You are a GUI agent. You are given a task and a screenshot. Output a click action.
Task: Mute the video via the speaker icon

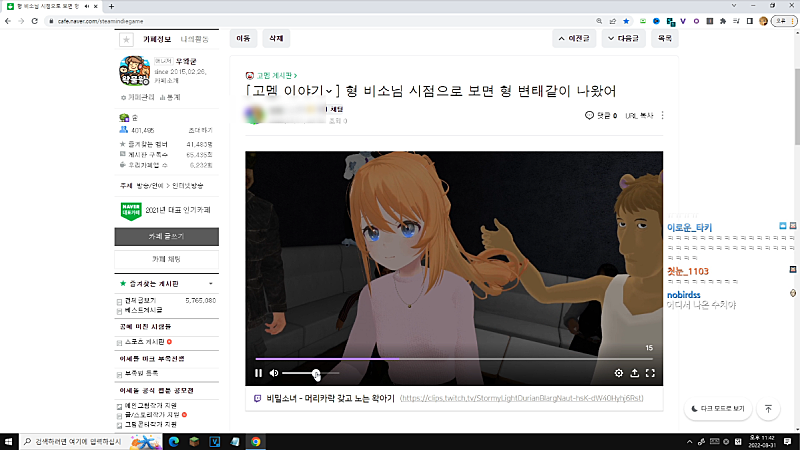tap(274, 373)
